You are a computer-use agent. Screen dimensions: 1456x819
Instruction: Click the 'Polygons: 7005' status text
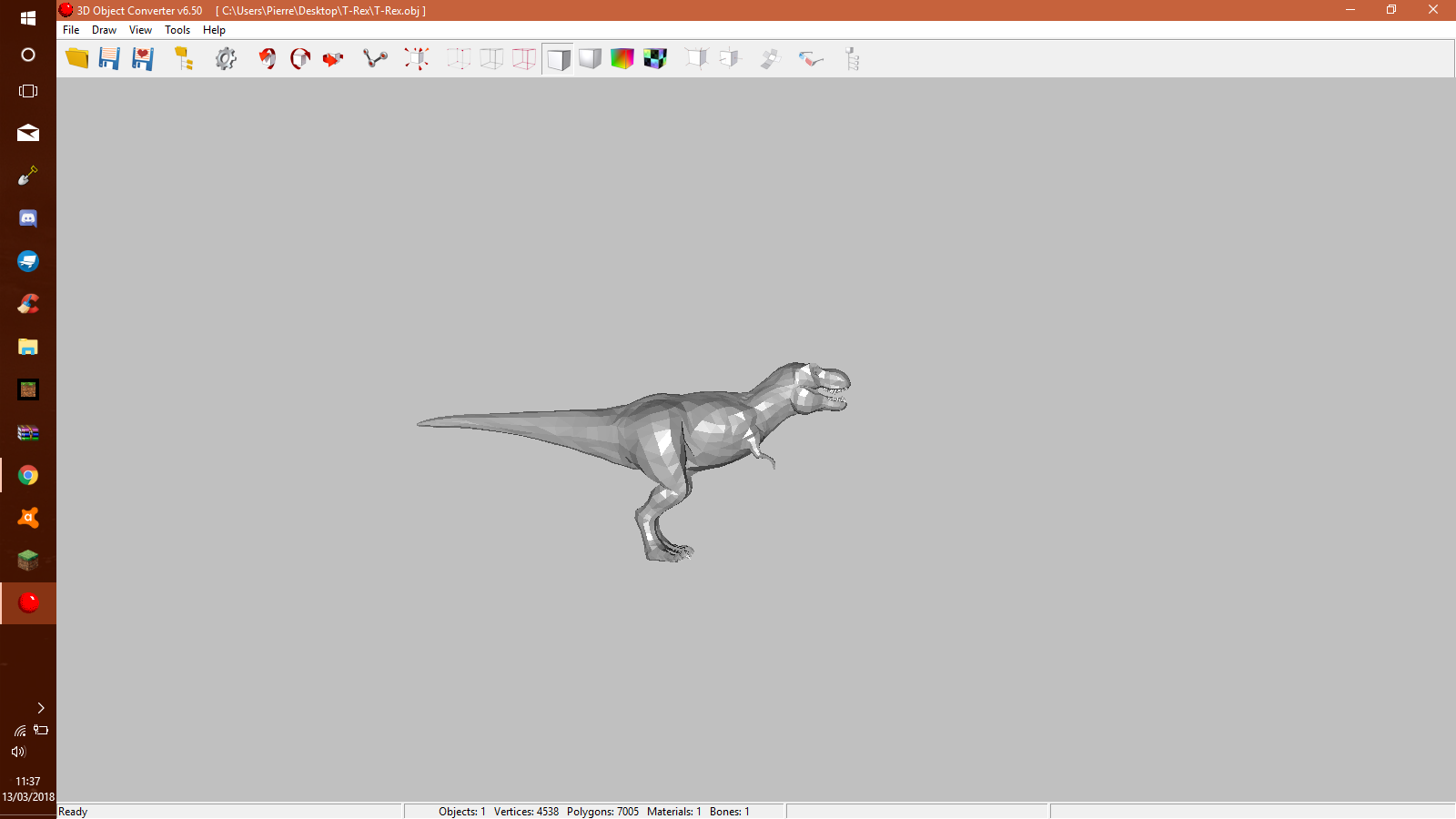pos(602,812)
